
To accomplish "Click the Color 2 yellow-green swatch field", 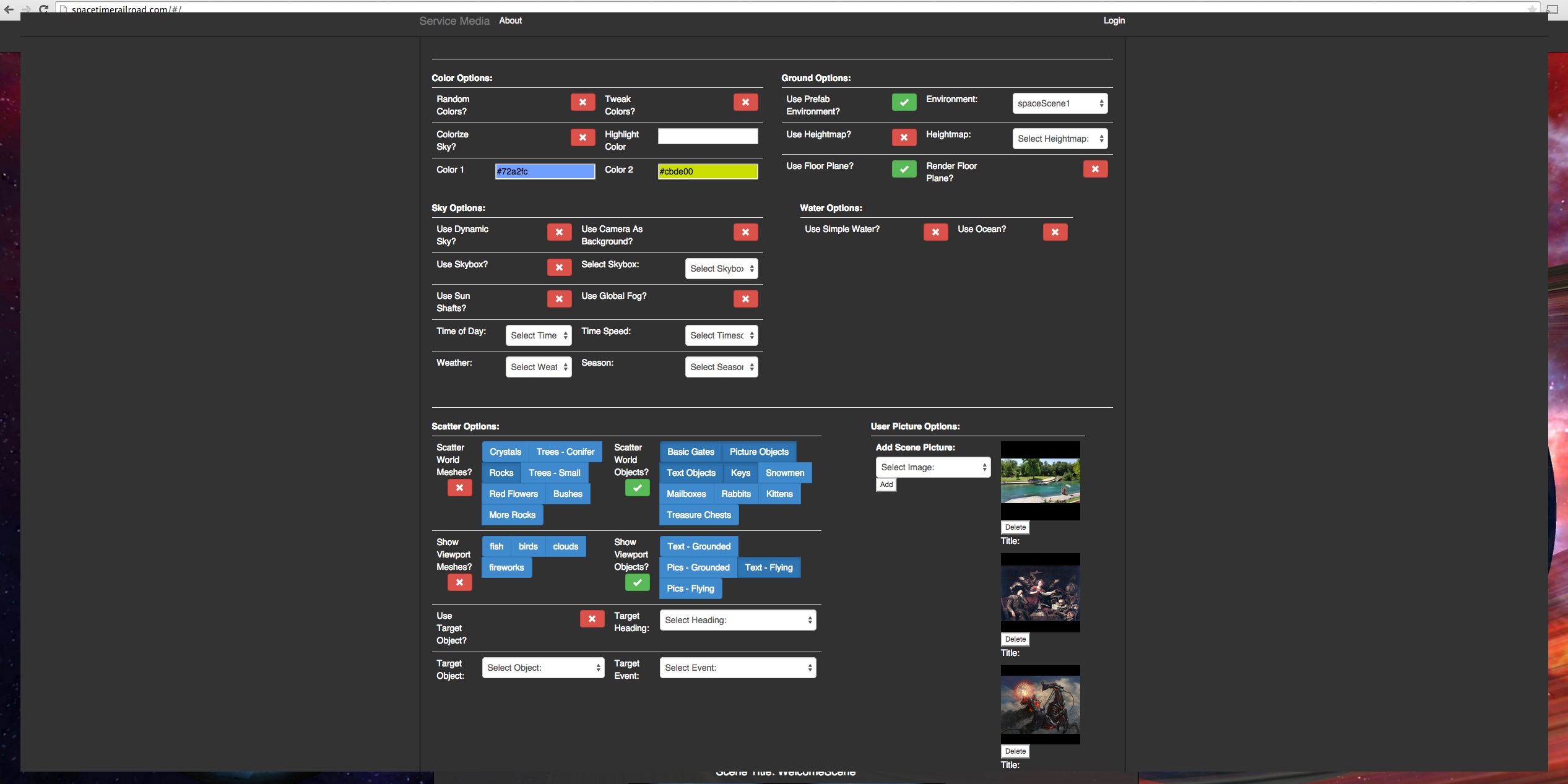I will click(707, 172).
